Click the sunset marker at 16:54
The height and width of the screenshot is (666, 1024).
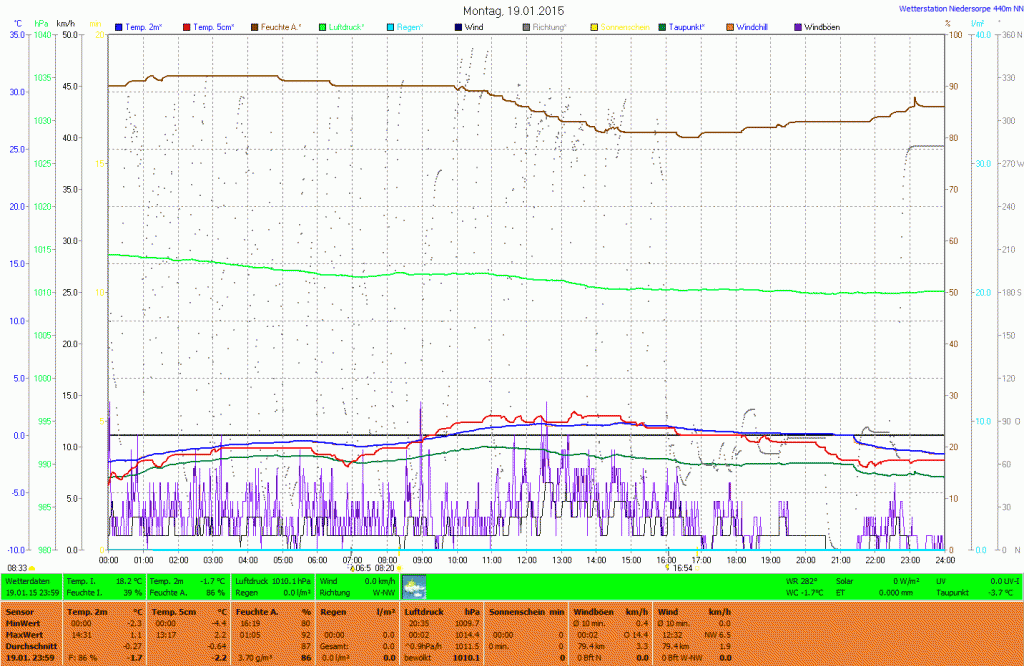[666, 567]
